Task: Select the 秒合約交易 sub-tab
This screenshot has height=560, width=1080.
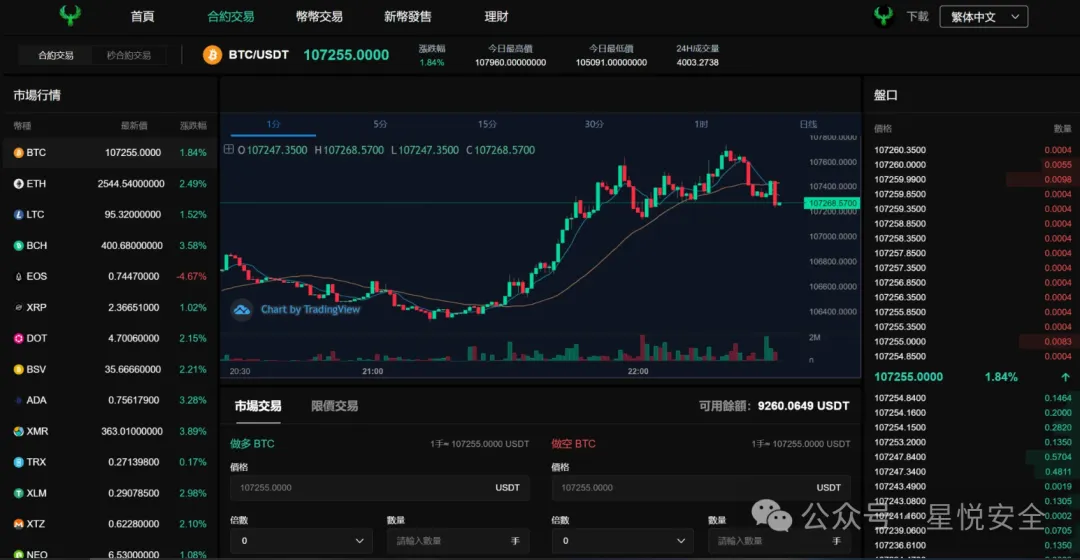Action: pyautogui.click(x=129, y=55)
